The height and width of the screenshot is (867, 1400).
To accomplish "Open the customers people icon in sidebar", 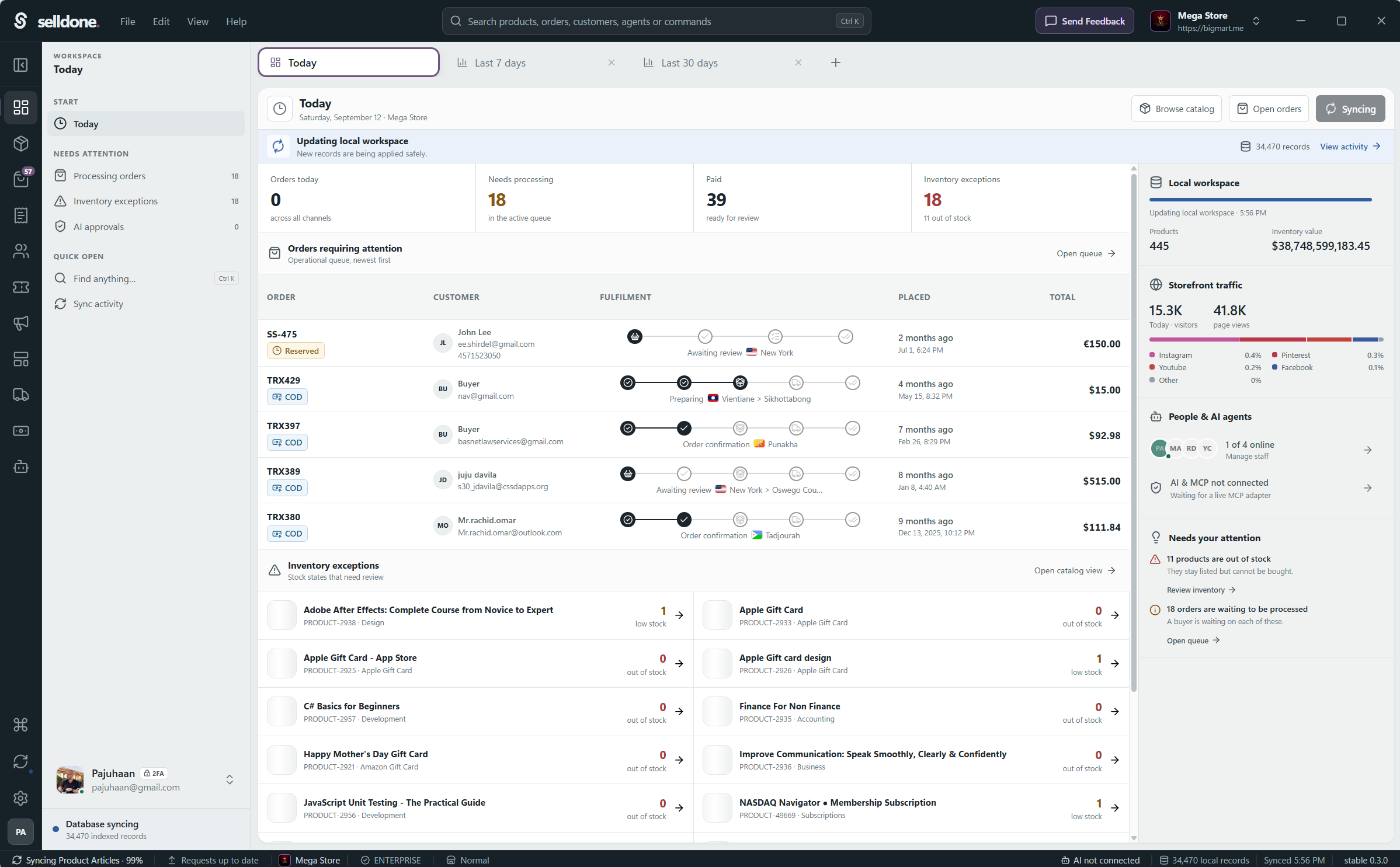I will pos(21,251).
